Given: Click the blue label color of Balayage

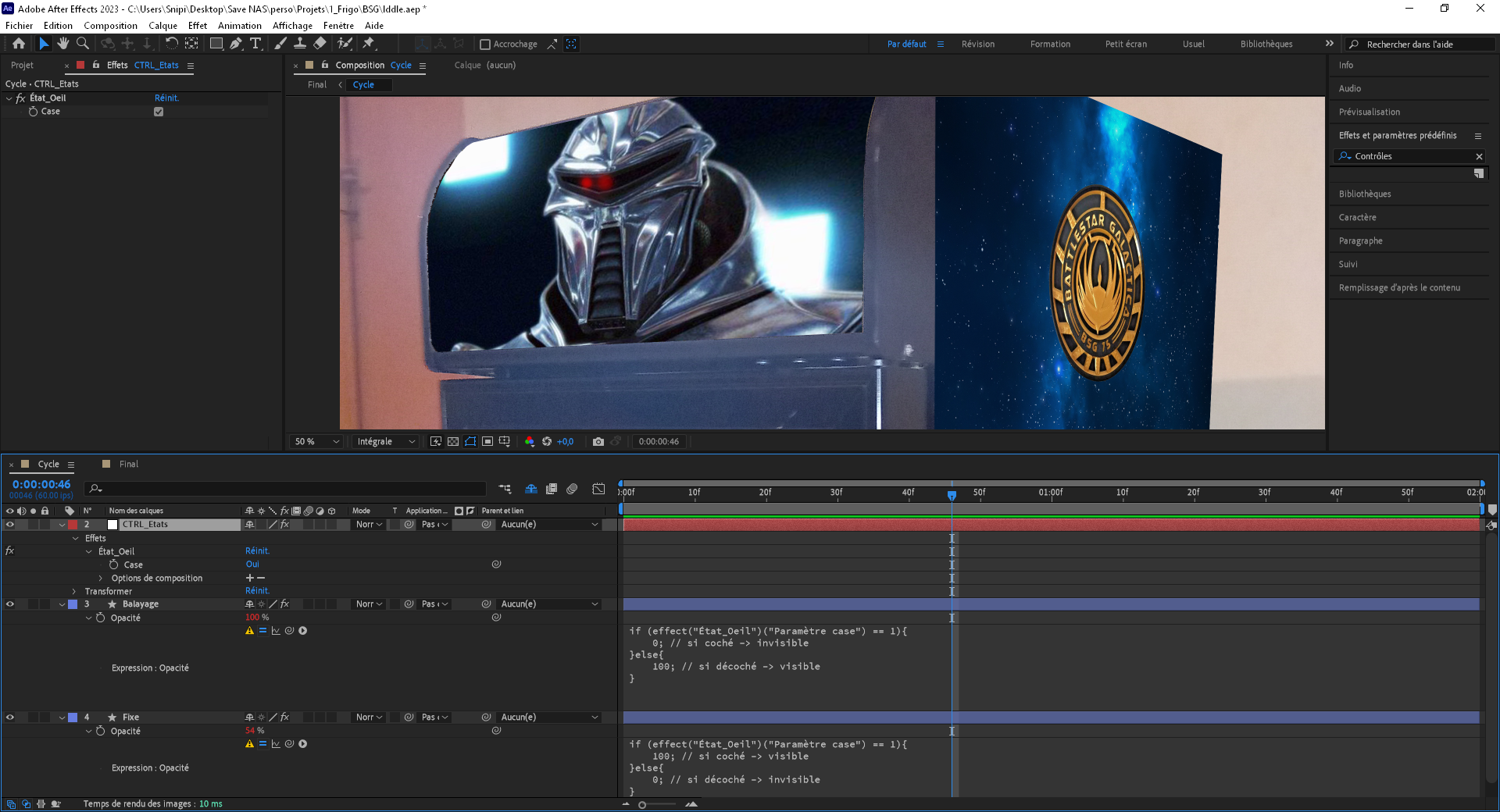Looking at the screenshot, I should click(73, 604).
